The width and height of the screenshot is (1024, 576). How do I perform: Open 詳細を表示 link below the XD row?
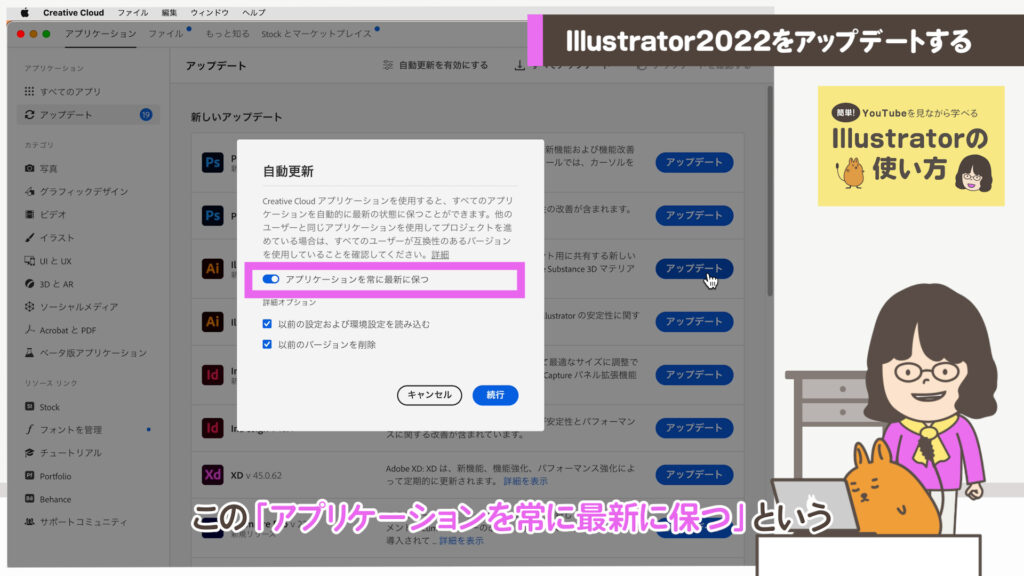pos(461,541)
